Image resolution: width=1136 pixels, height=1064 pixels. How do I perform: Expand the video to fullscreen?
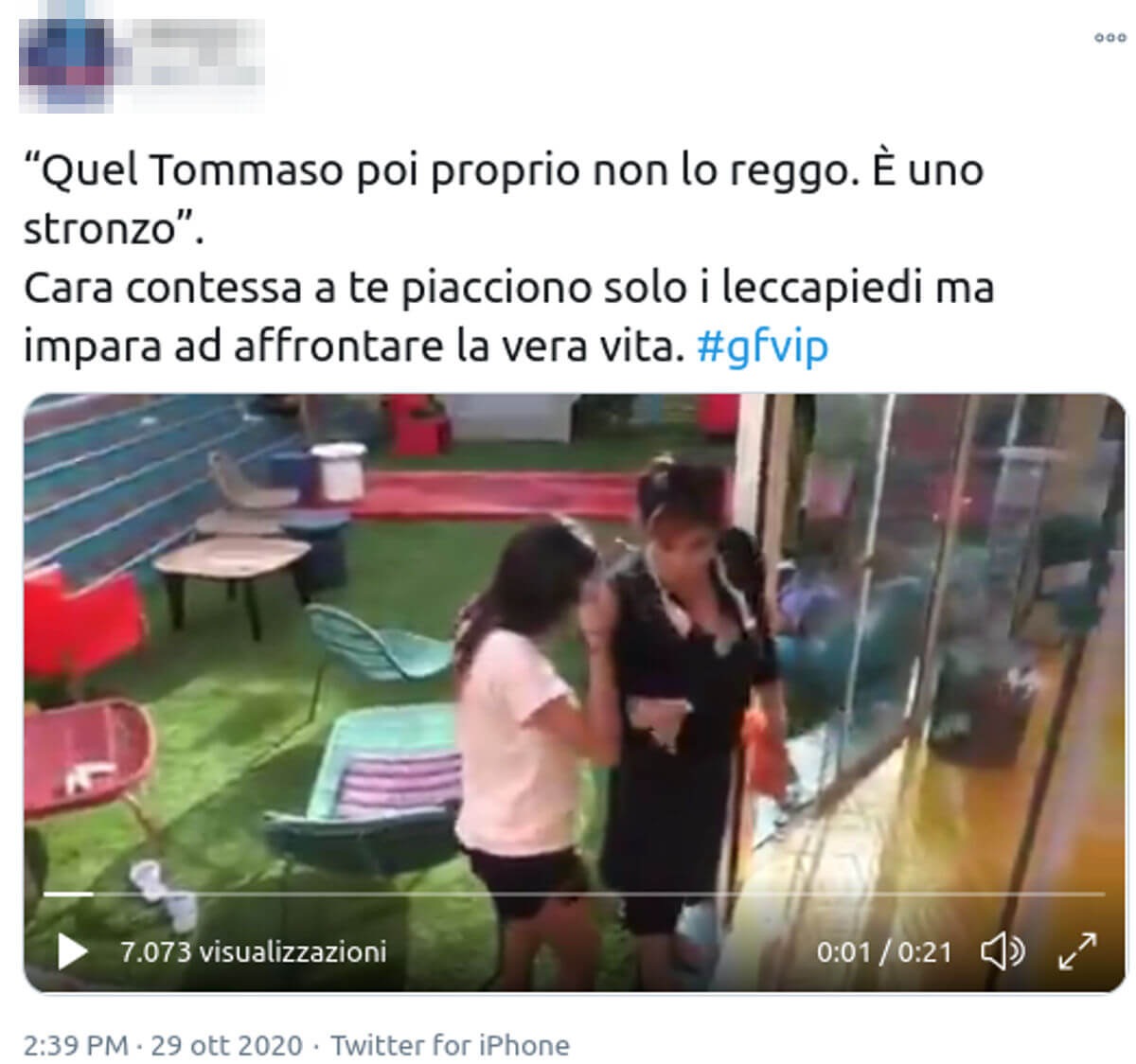1076,950
